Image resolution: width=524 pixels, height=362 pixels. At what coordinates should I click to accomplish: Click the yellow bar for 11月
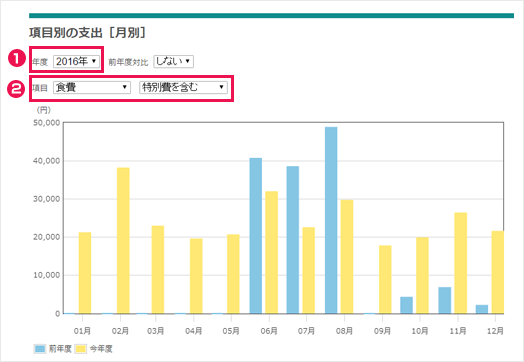coord(461,263)
